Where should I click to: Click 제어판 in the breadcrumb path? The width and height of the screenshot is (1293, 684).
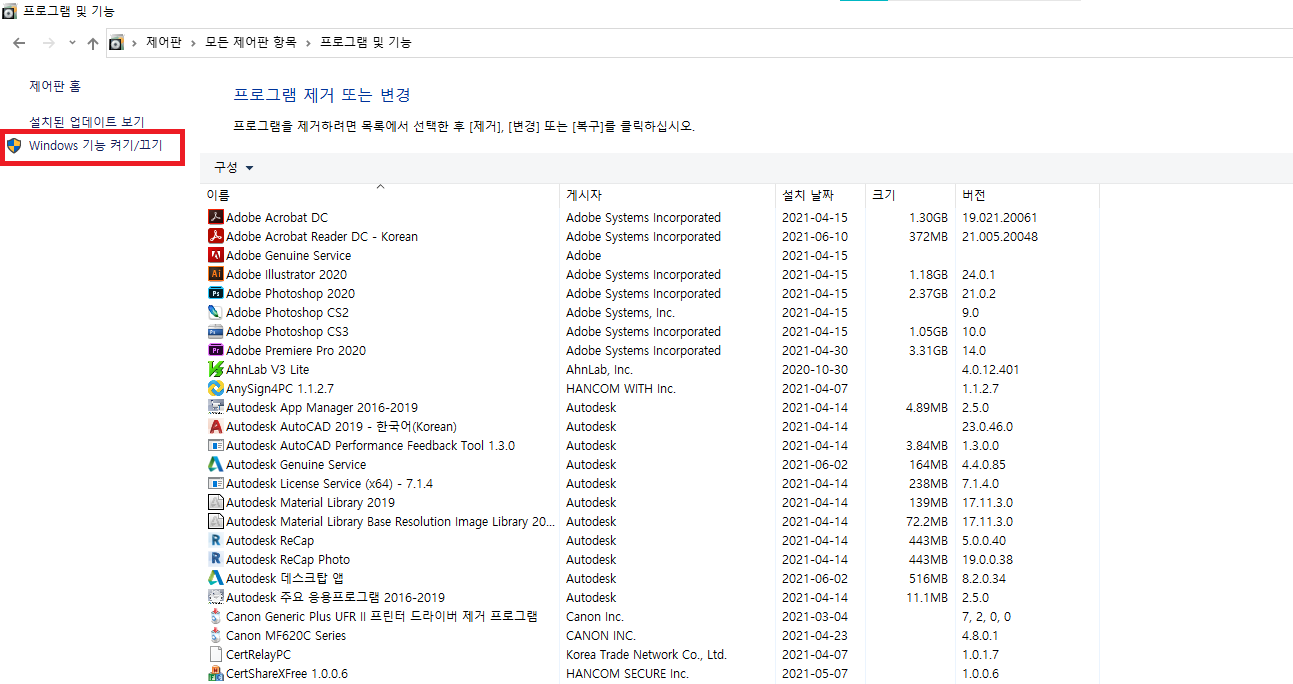(x=164, y=43)
